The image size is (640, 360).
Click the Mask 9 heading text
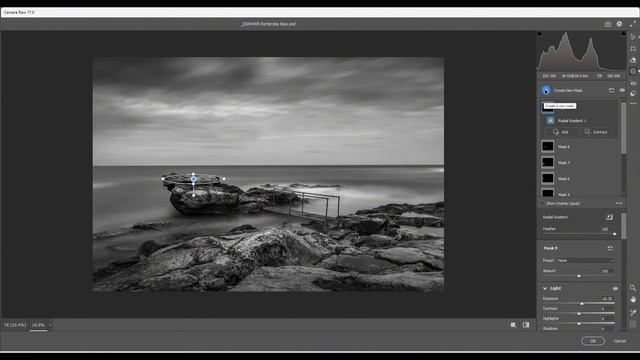(550, 248)
